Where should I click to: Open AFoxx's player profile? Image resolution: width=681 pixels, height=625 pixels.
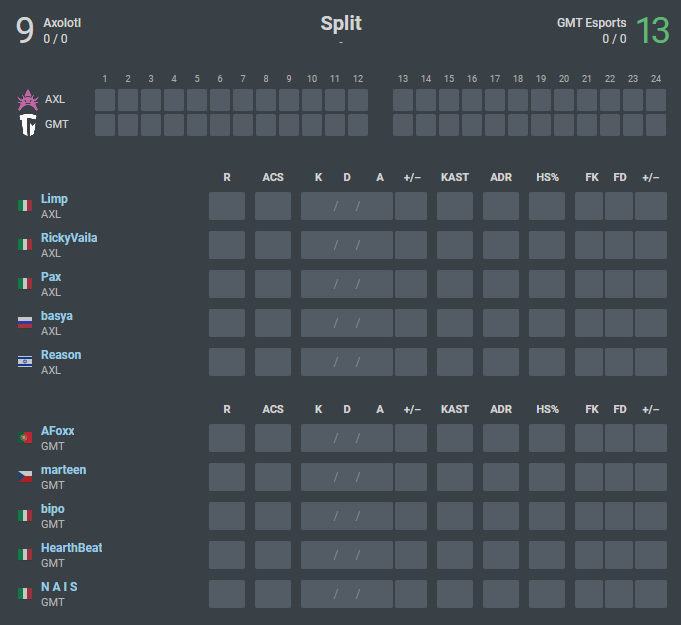(57, 431)
